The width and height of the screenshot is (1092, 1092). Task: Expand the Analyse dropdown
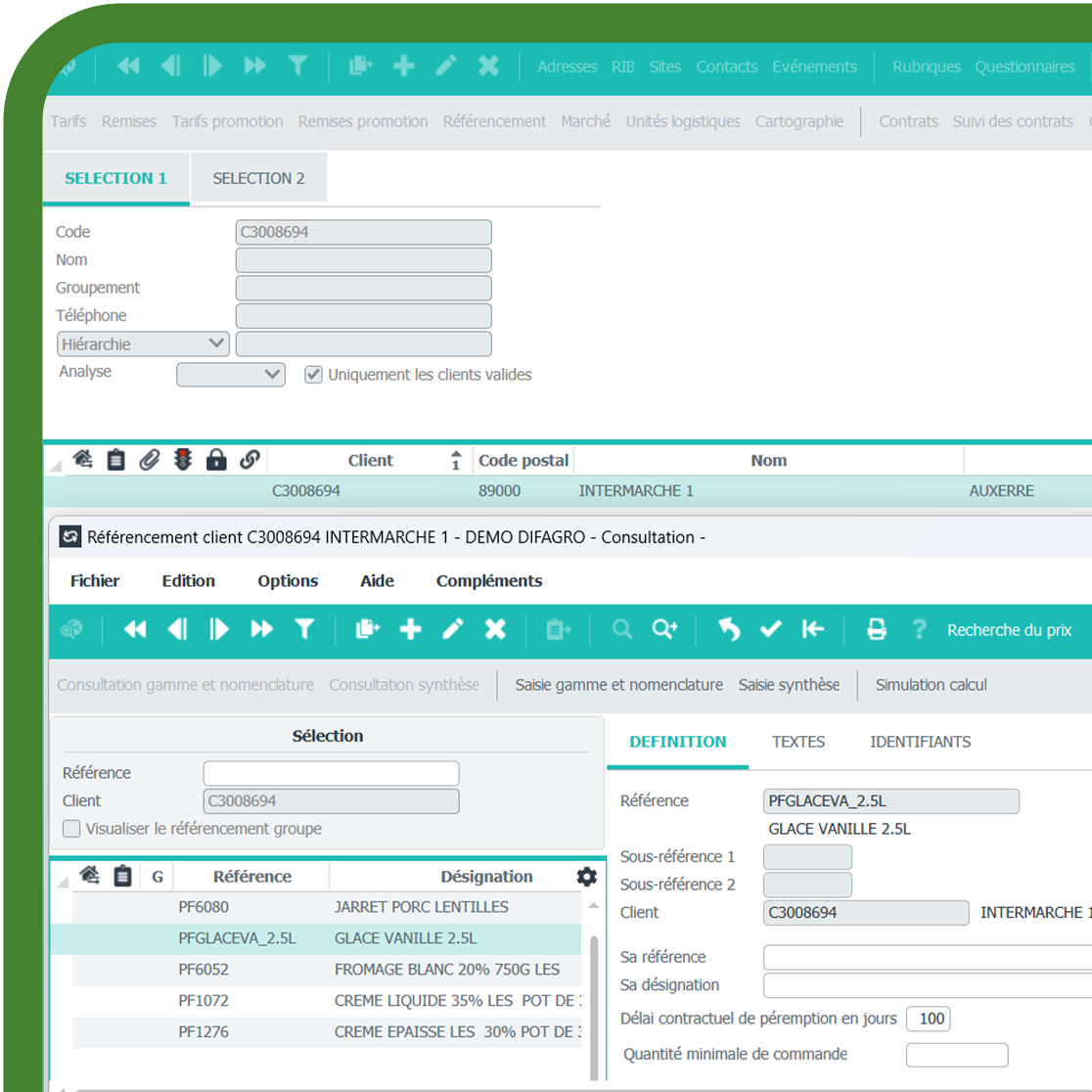231,374
